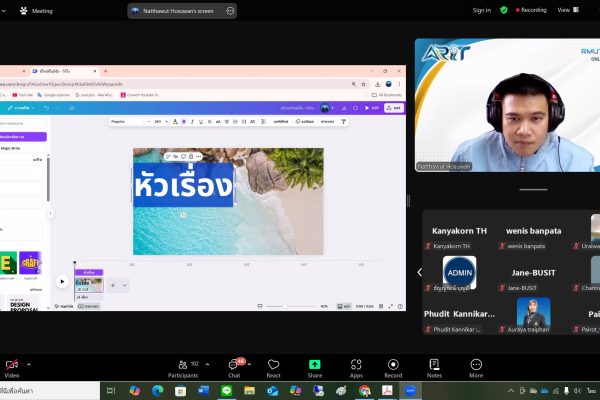Image resolution: width=600 pixels, height=400 pixels.
Task: Open the Zoom Chat panel
Action: coord(234,368)
